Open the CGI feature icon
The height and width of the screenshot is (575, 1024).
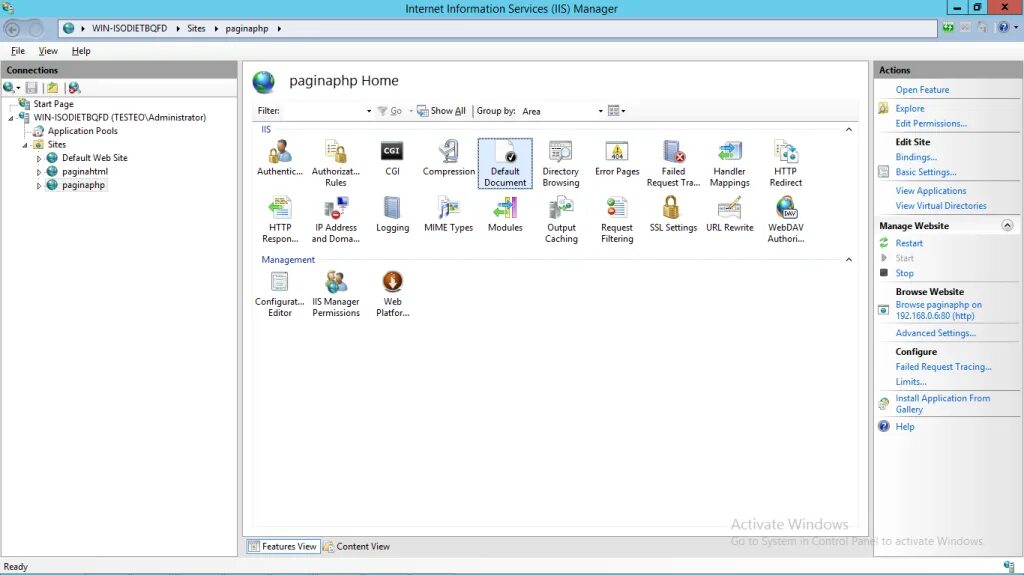pos(392,158)
